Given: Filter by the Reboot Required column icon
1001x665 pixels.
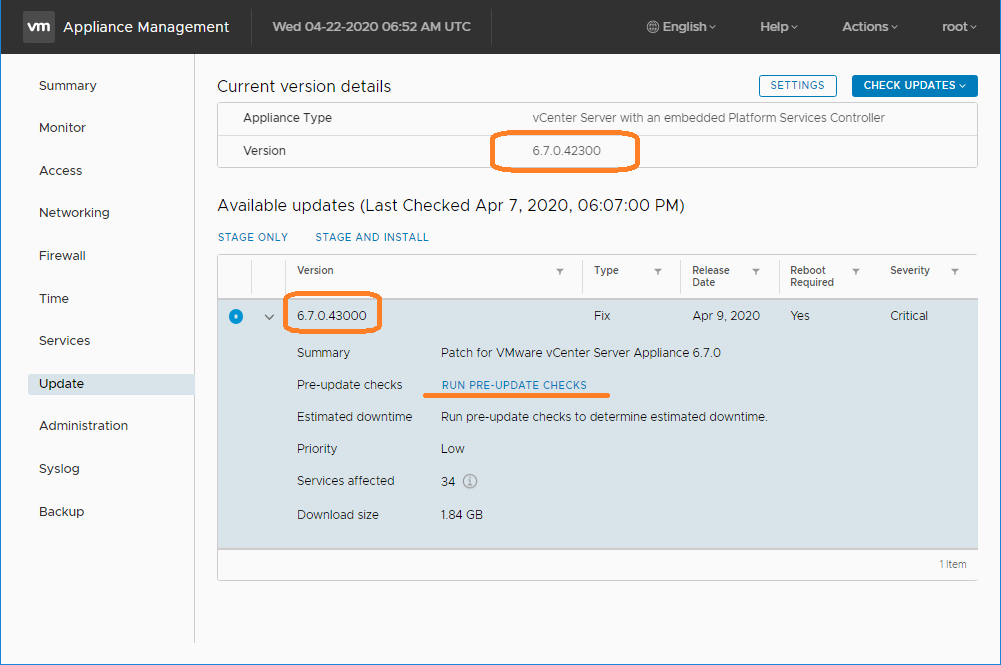Looking at the screenshot, I should coord(856,271).
